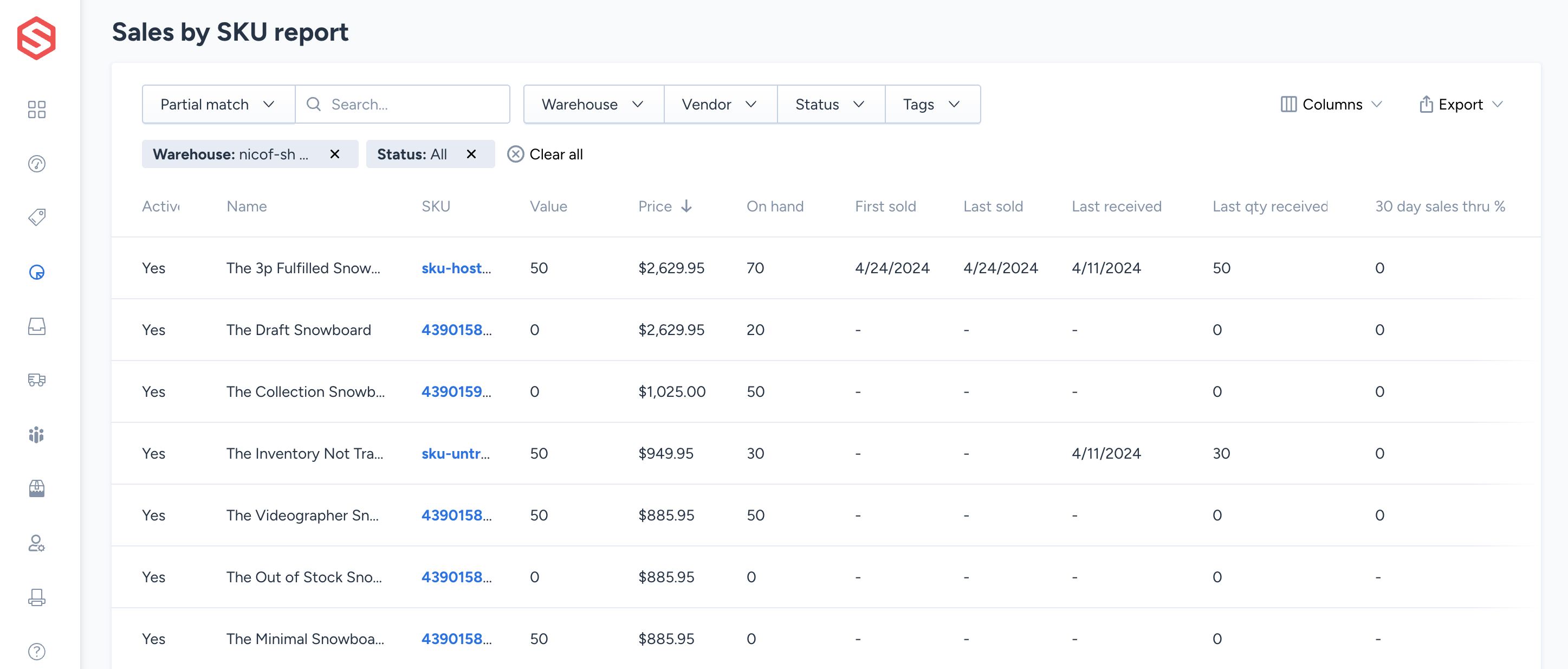Open the help question mark icon
The width and height of the screenshot is (1568, 669).
click(36, 651)
